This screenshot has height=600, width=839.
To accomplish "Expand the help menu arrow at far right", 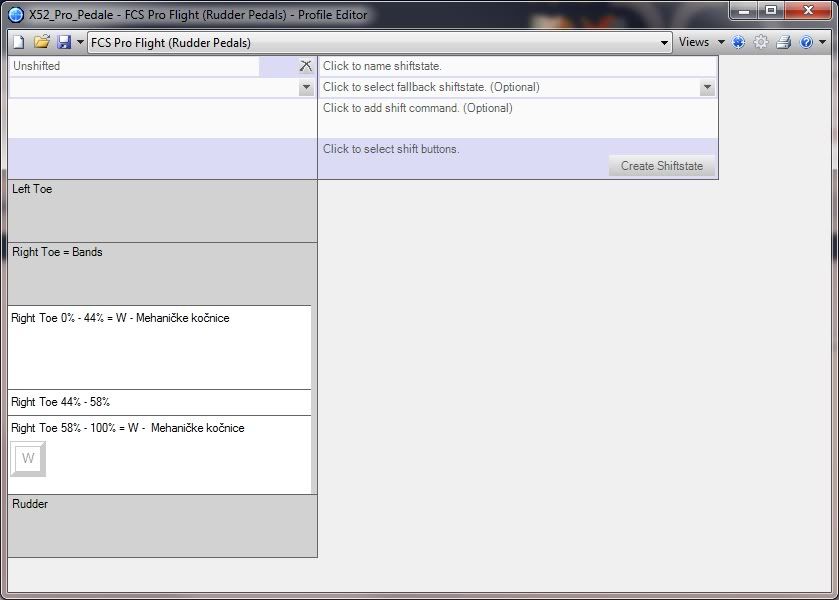I will (823, 43).
